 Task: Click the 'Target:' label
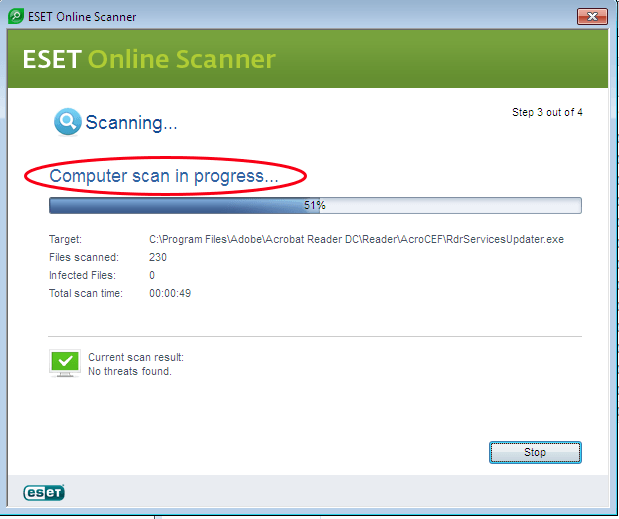point(65,239)
